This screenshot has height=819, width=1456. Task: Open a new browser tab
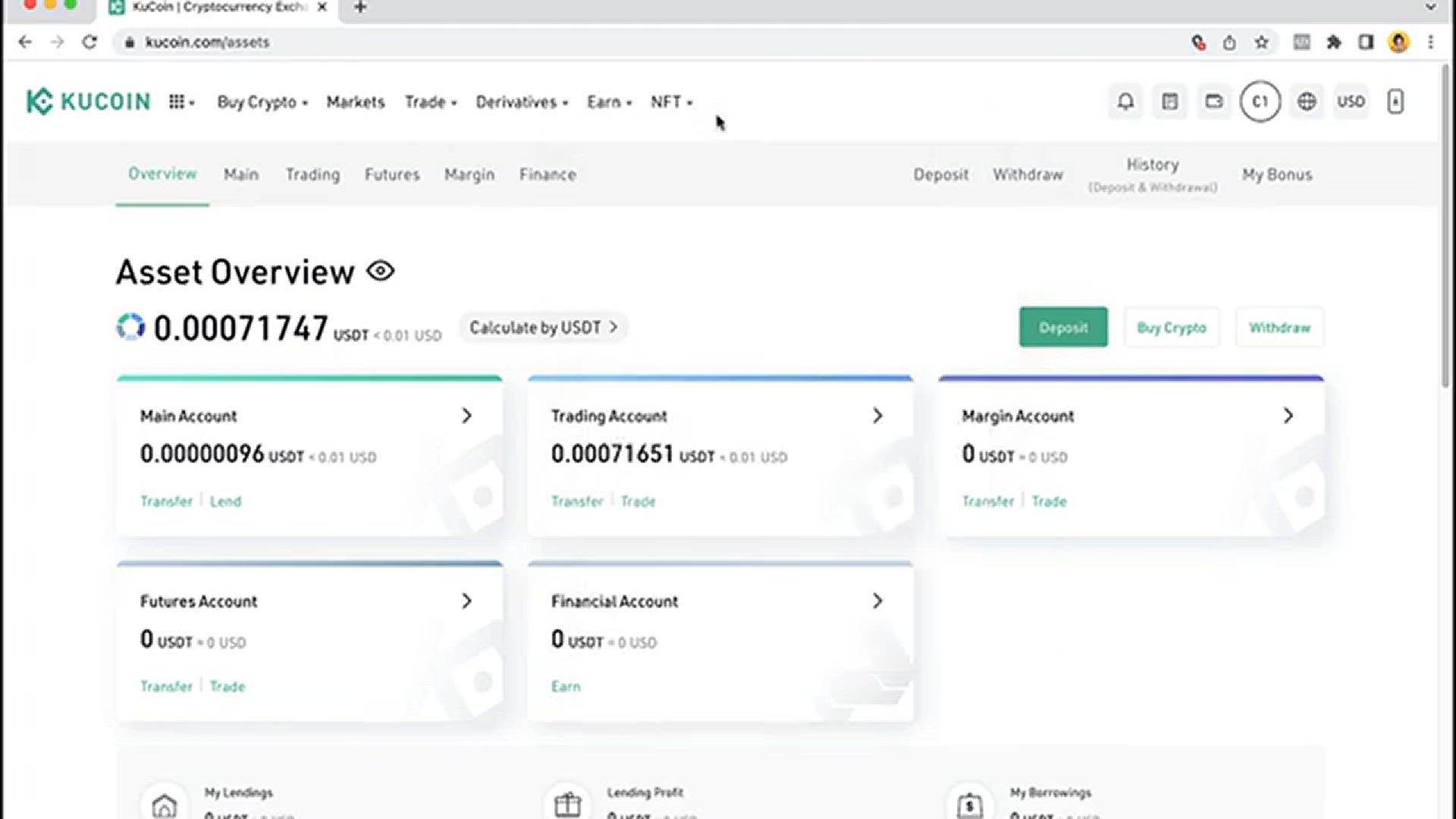click(360, 8)
